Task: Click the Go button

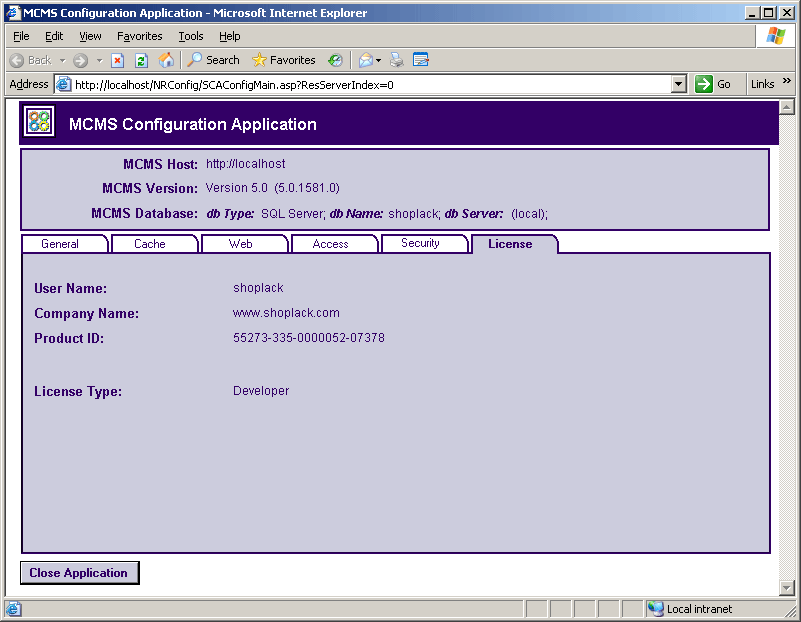Action: tap(713, 84)
